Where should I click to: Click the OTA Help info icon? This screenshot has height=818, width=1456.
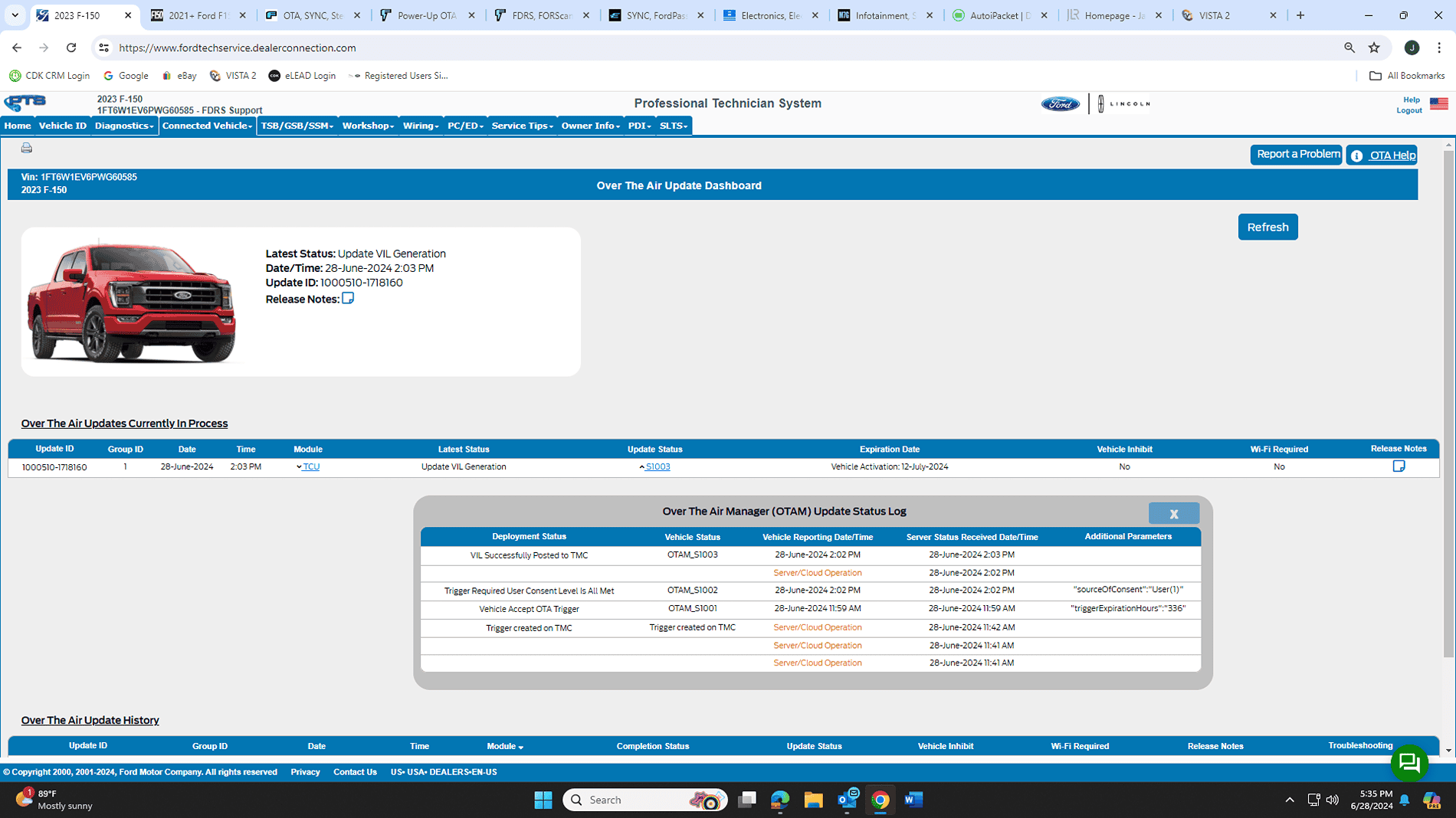[1356, 155]
